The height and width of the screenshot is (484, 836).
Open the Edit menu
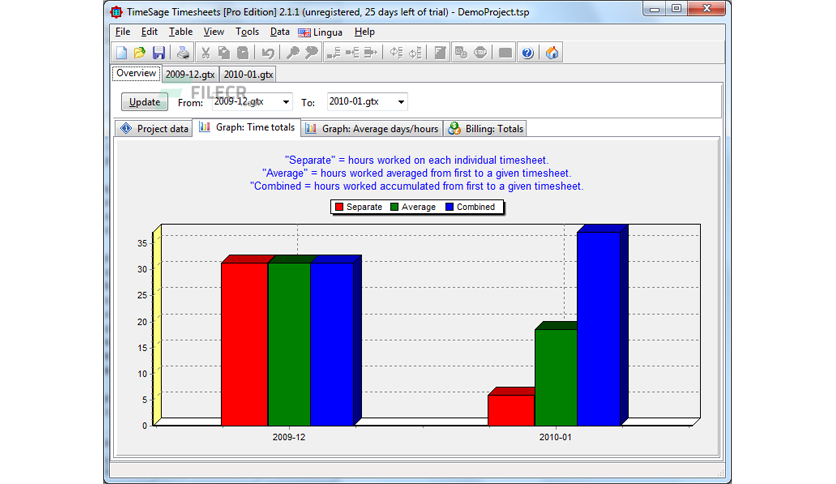tap(149, 32)
